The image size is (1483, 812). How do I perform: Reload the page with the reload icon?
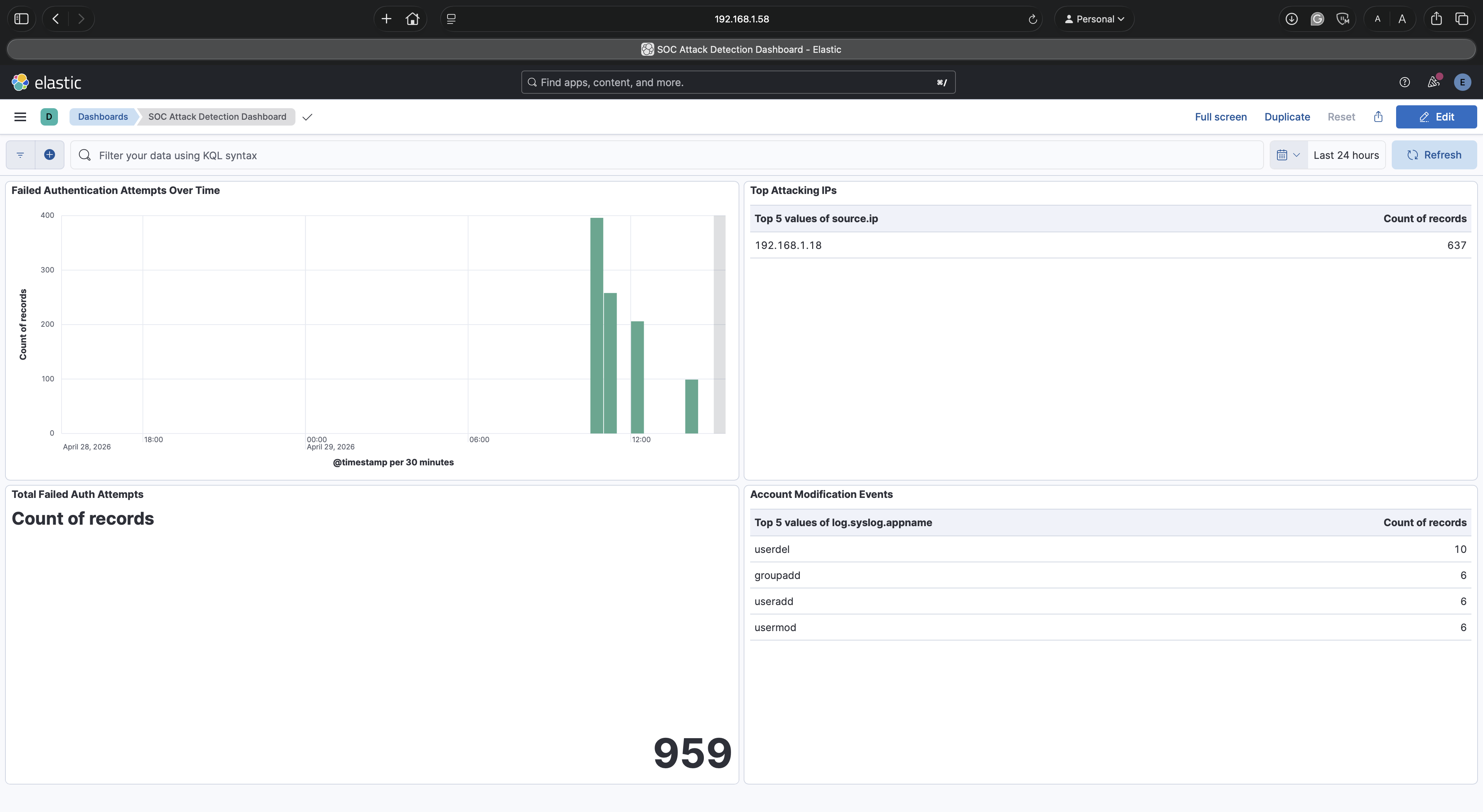click(1033, 19)
